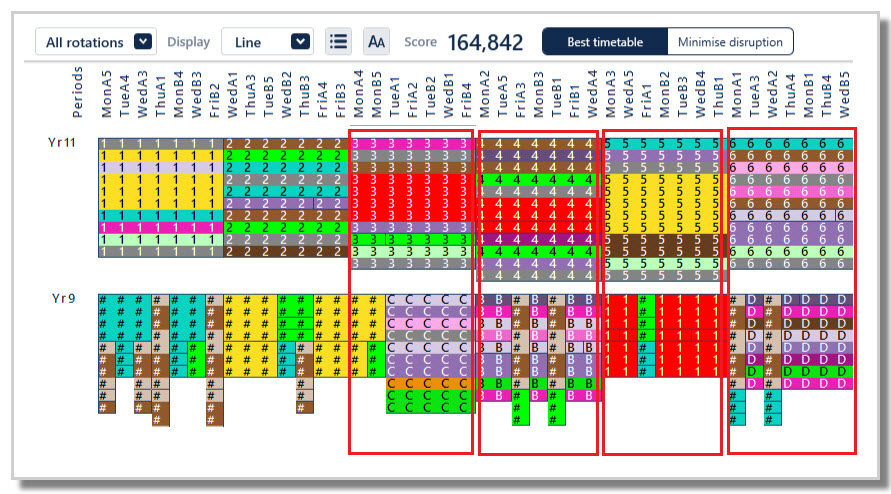Click the WedB5 period column header
Image resolution: width=891 pixels, height=494 pixels.
coord(844,94)
